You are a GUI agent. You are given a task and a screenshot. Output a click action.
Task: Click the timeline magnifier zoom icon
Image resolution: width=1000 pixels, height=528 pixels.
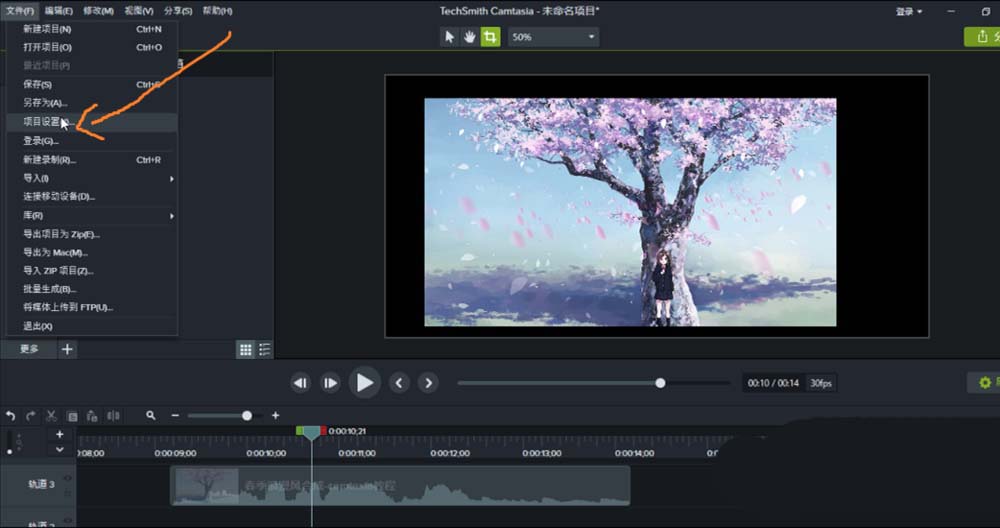point(151,415)
